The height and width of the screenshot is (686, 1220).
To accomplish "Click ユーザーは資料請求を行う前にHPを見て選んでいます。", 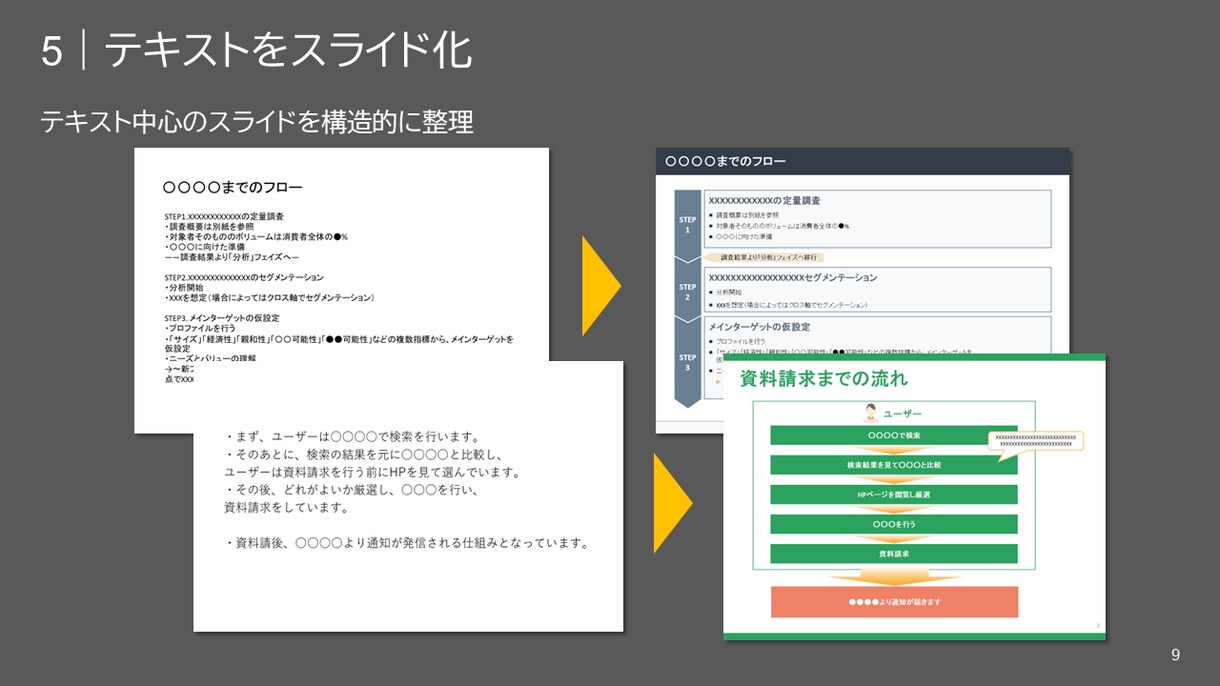I will coord(375,472).
